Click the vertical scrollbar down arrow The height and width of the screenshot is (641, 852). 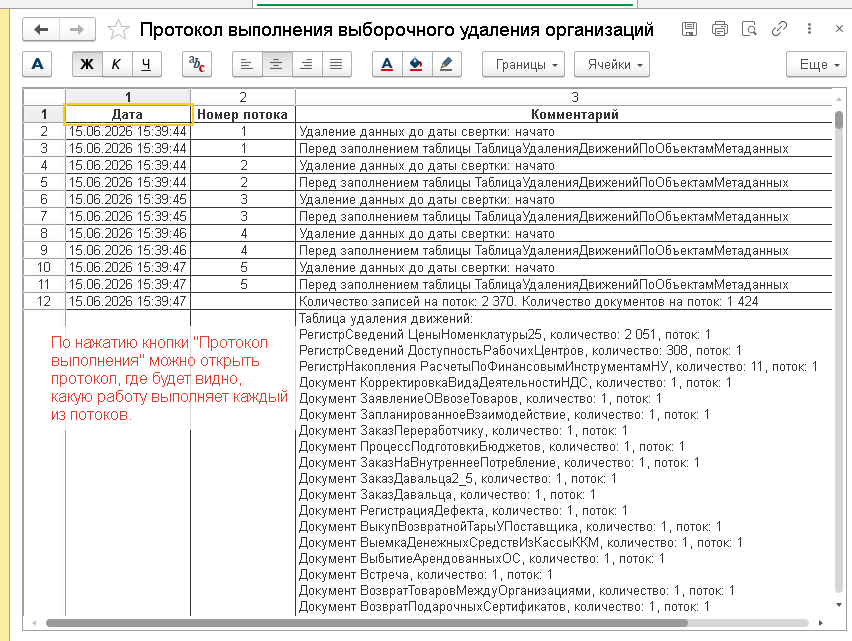click(x=839, y=605)
